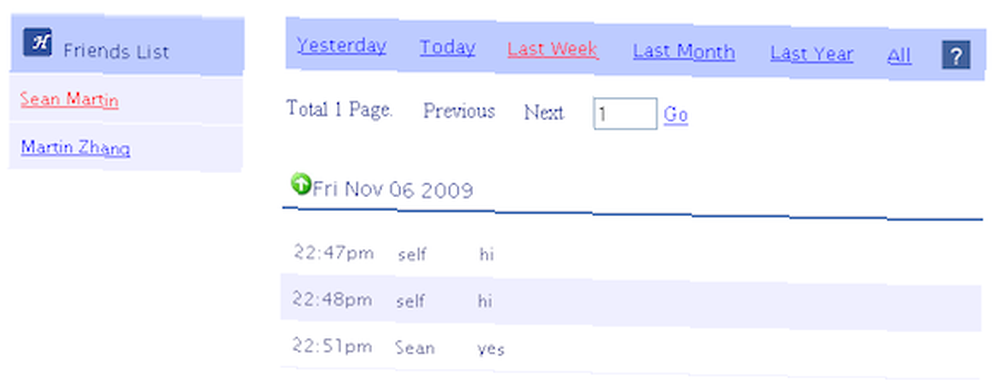Show Today's chat history
Screen dimensions: 1000x383
(447, 47)
